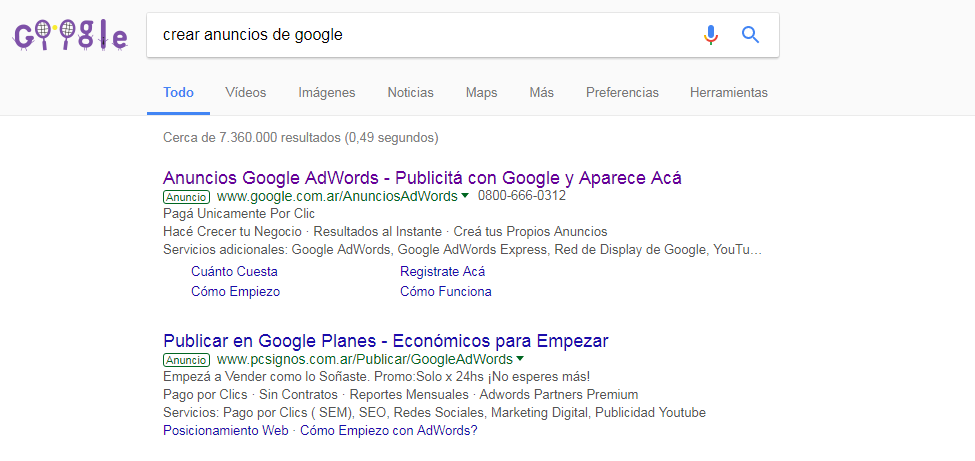Show search Herramientas

[729, 93]
